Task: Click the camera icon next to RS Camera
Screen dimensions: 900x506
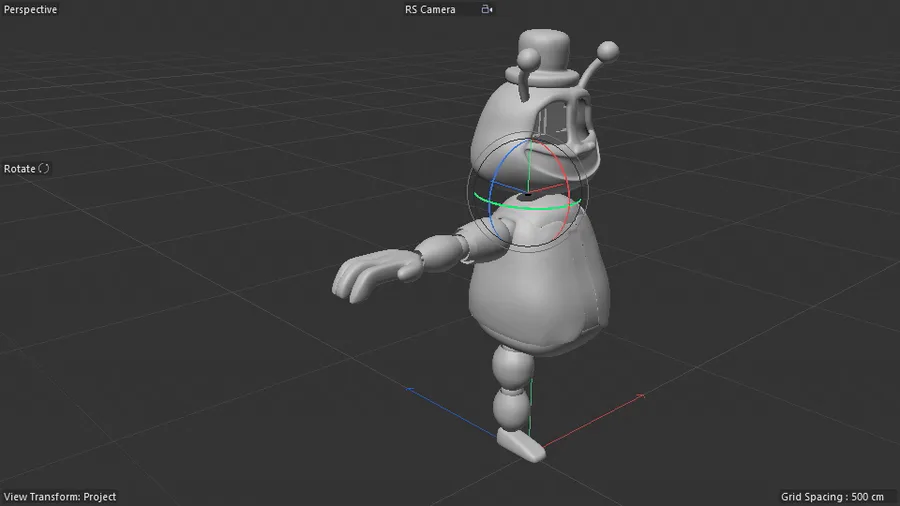Action: coord(487,9)
